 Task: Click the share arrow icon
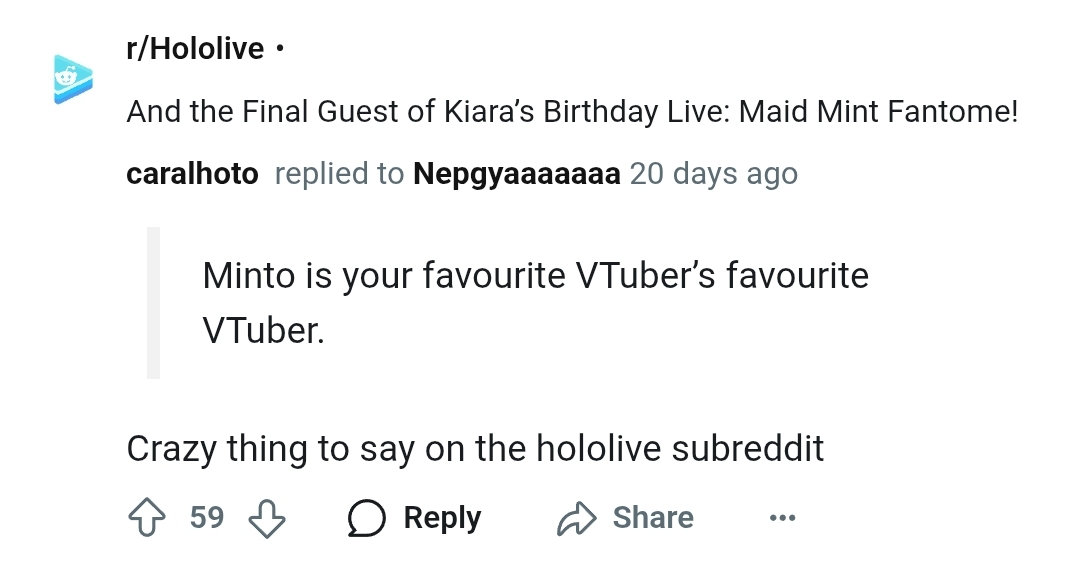pyautogui.click(x=575, y=518)
